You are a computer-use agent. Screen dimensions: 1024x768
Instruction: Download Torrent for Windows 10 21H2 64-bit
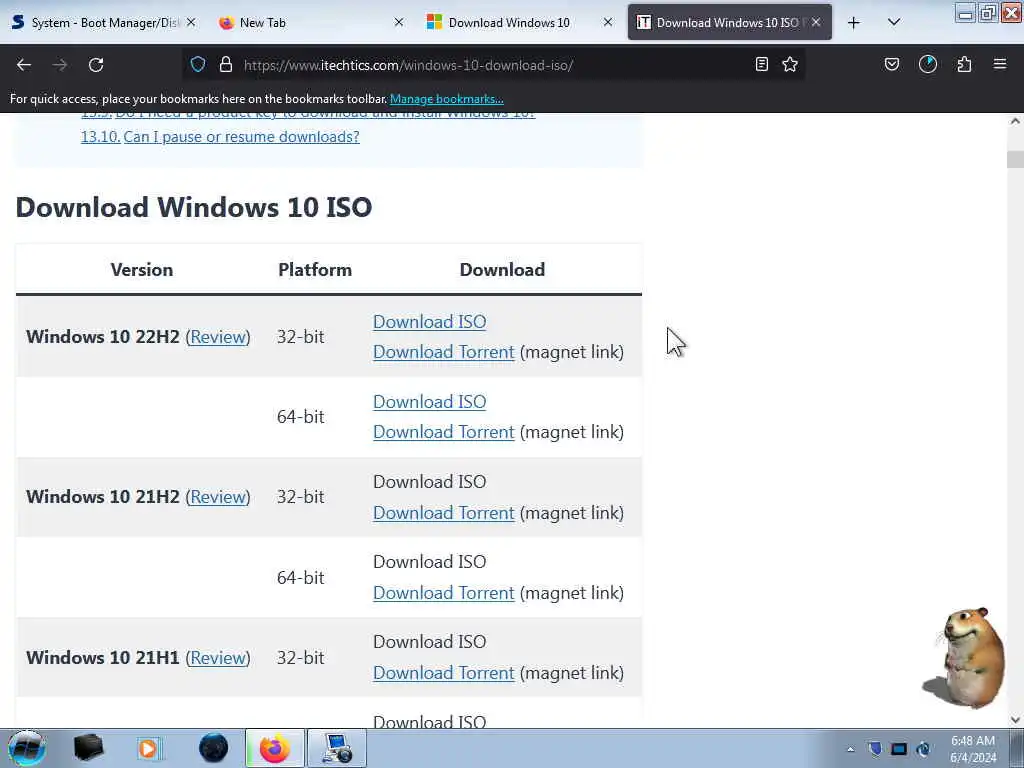(444, 593)
